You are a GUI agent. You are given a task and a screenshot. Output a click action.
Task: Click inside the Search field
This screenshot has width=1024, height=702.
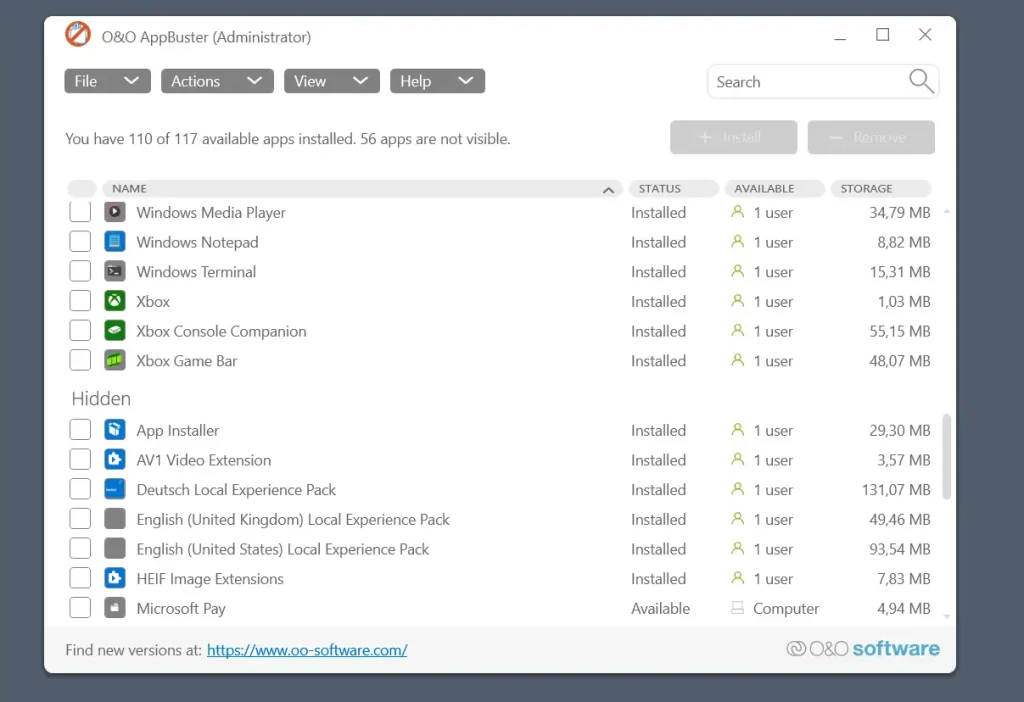pos(800,81)
